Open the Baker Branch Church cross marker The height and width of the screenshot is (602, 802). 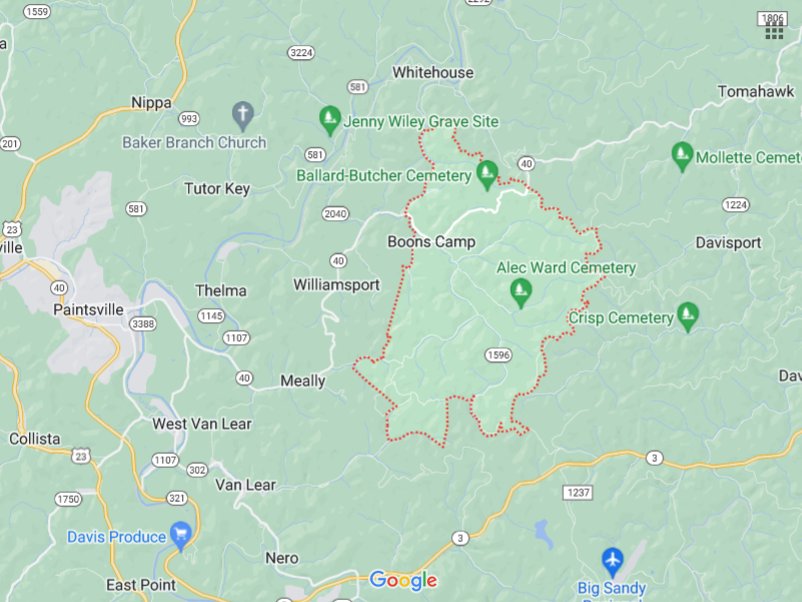(243, 116)
